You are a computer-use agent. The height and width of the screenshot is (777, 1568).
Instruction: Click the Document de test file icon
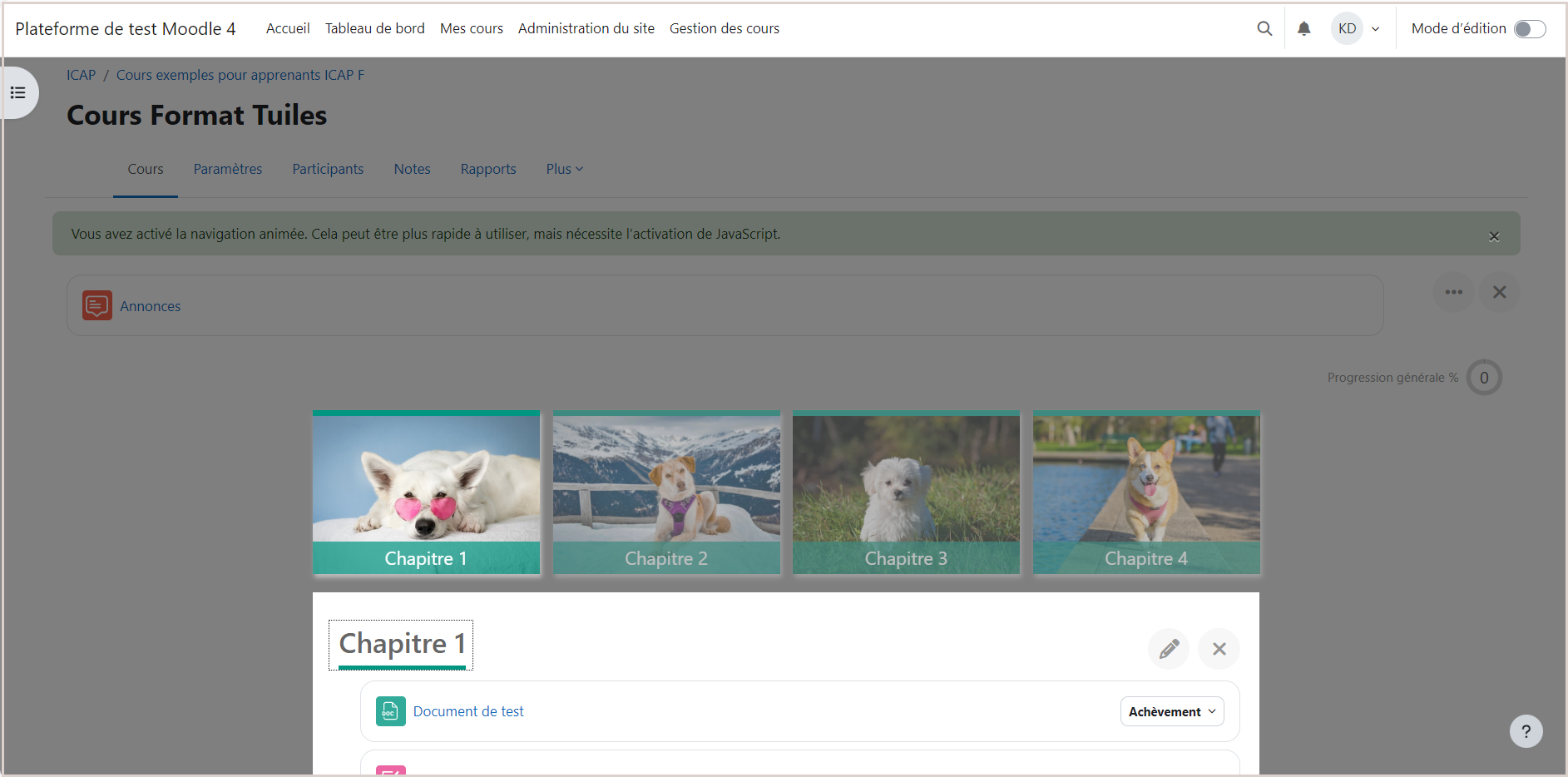pos(391,711)
